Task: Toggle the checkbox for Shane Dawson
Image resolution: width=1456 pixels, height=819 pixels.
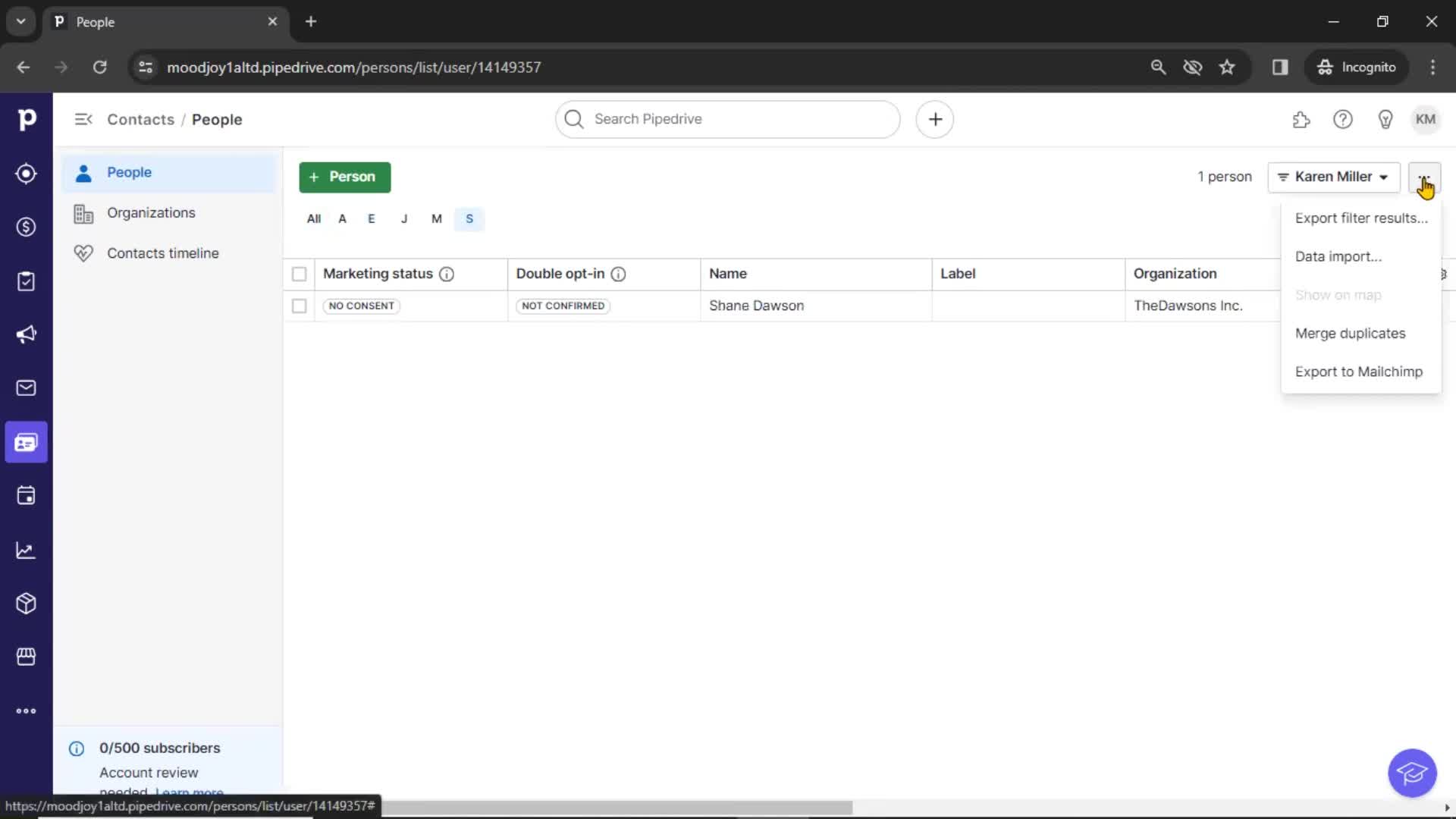Action: click(x=298, y=305)
